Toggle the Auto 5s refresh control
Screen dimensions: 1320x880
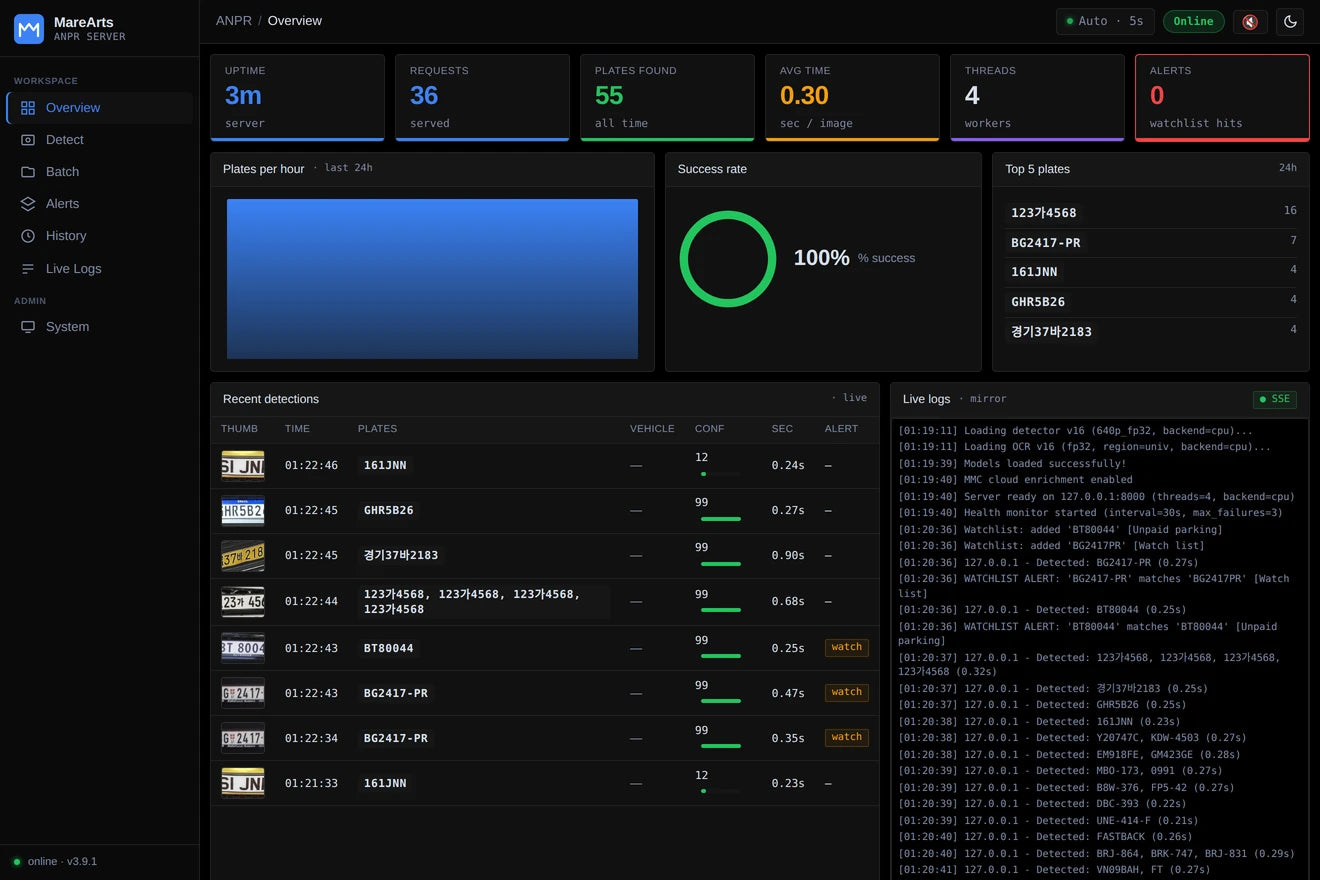pos(1105,21)
